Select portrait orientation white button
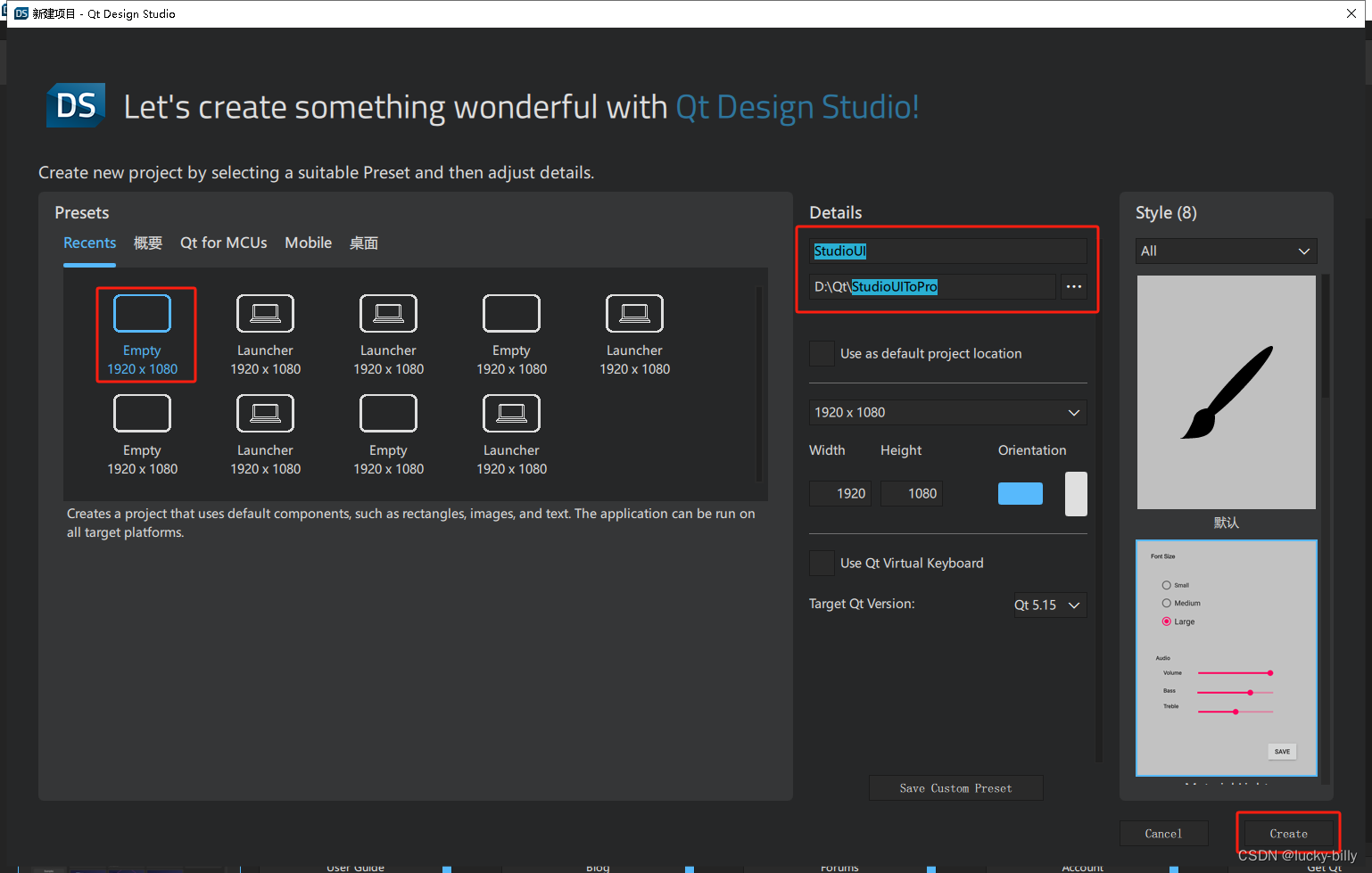 1076,494
